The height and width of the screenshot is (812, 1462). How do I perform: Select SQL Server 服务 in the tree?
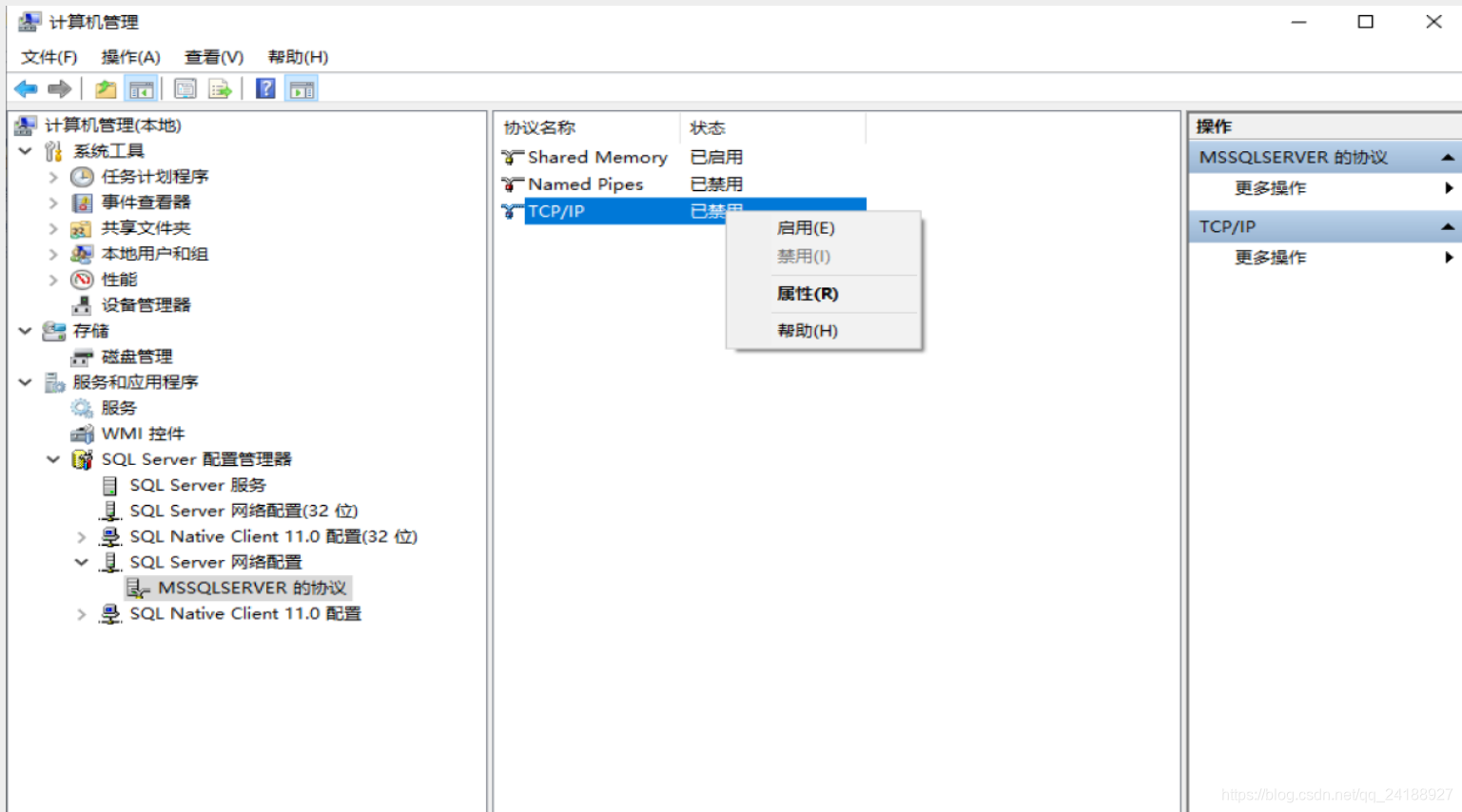click(198, 485)
